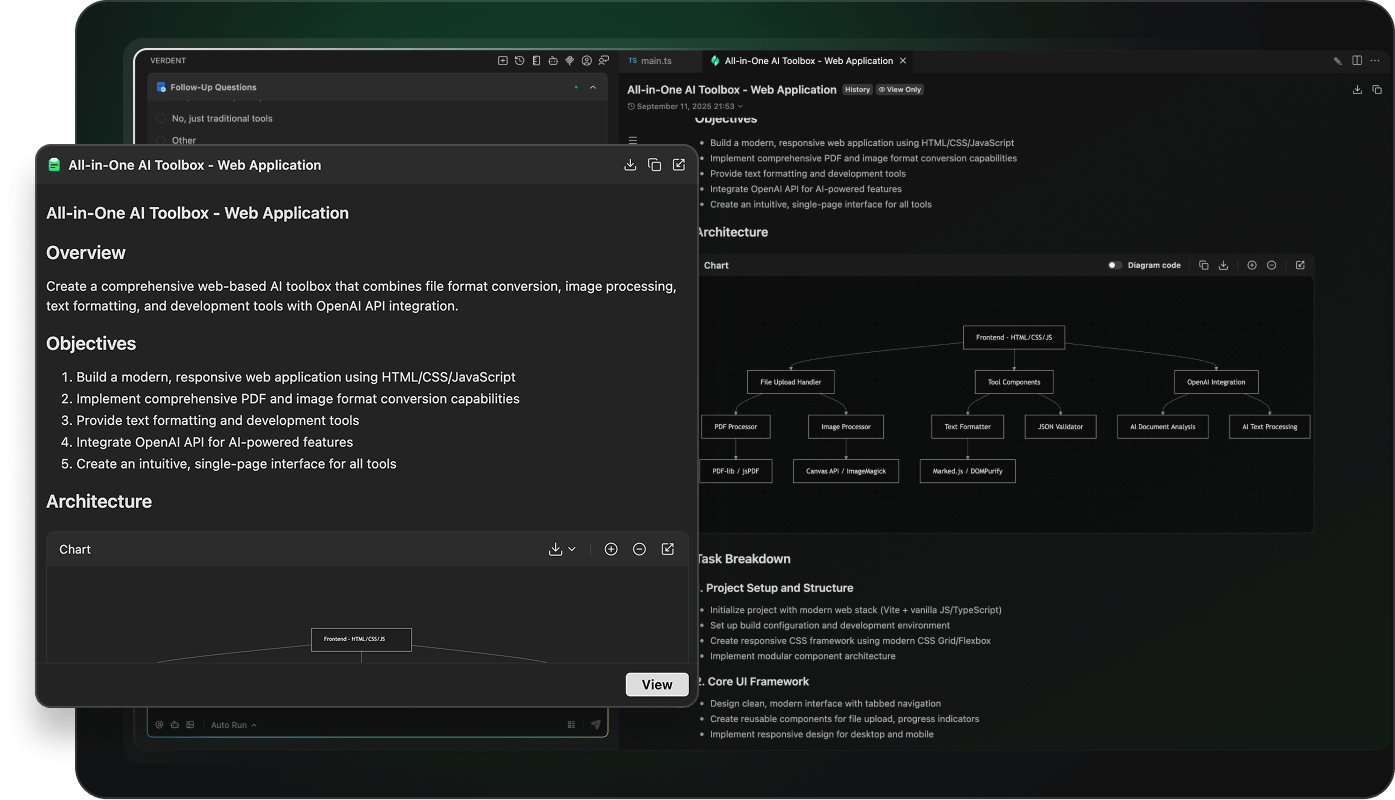
Task: Open the Auto Run mode dropdown
Action: pos(233,725)
